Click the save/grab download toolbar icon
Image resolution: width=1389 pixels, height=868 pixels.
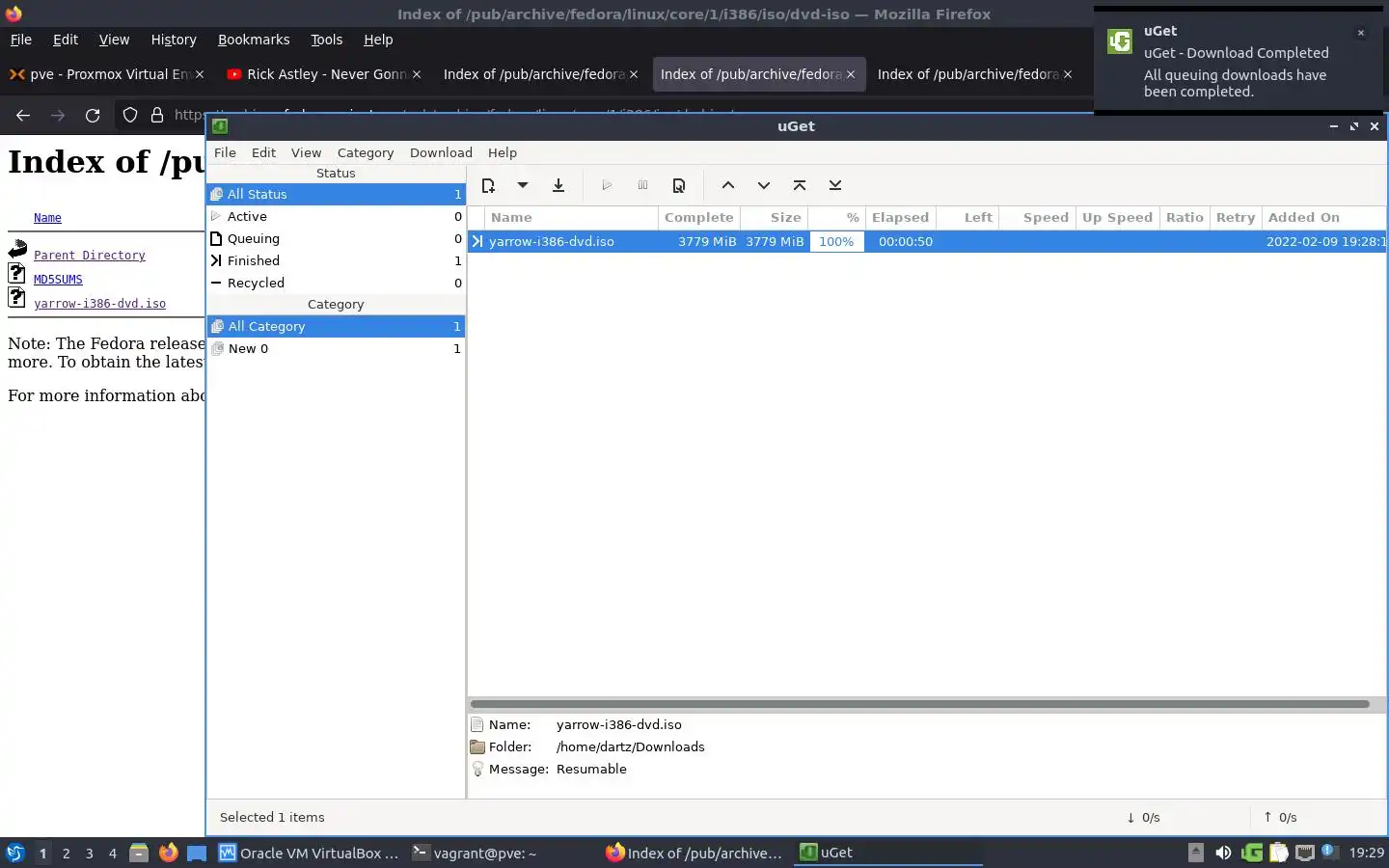tap(558, 185)
